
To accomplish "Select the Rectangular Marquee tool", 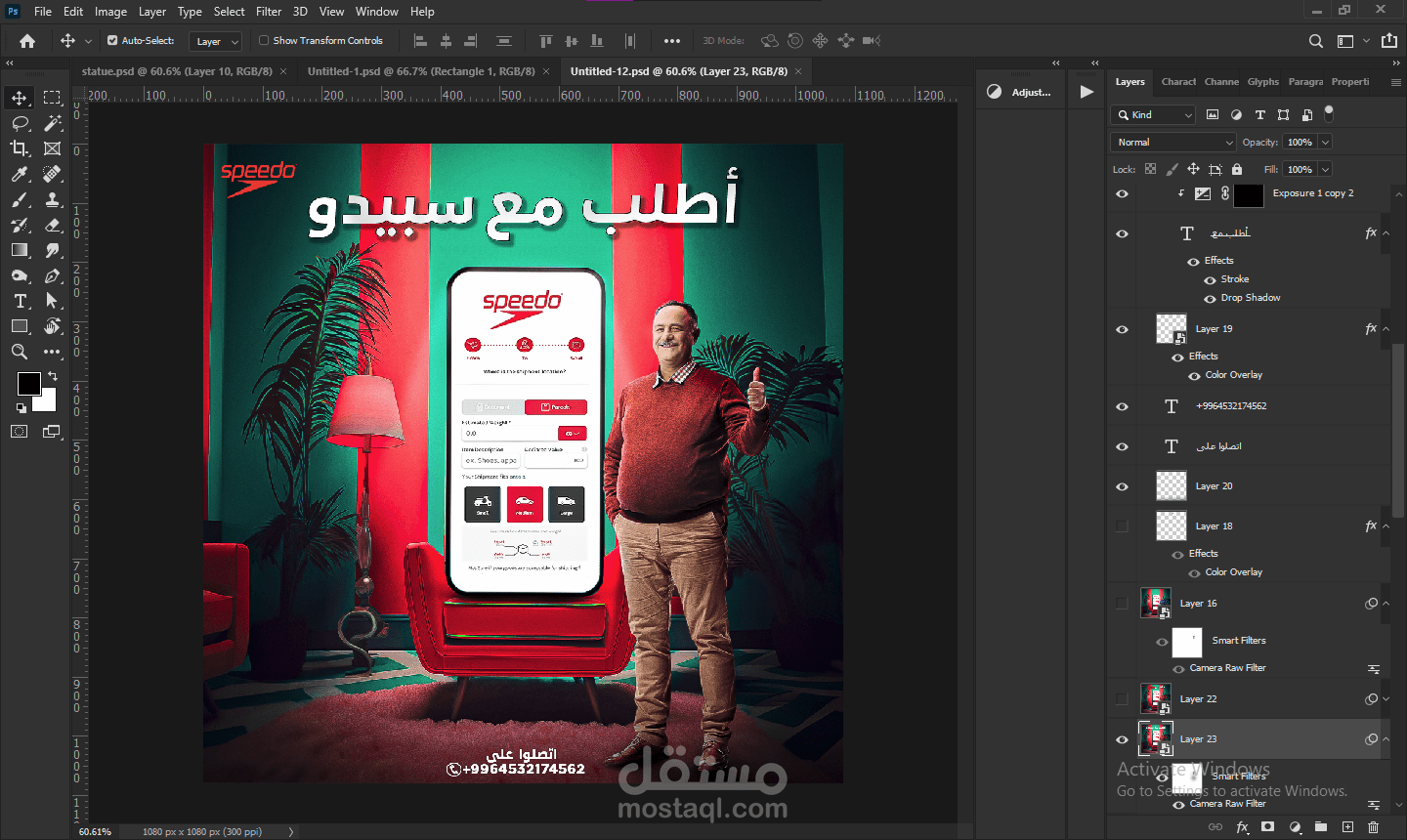I will coord(53,98).
